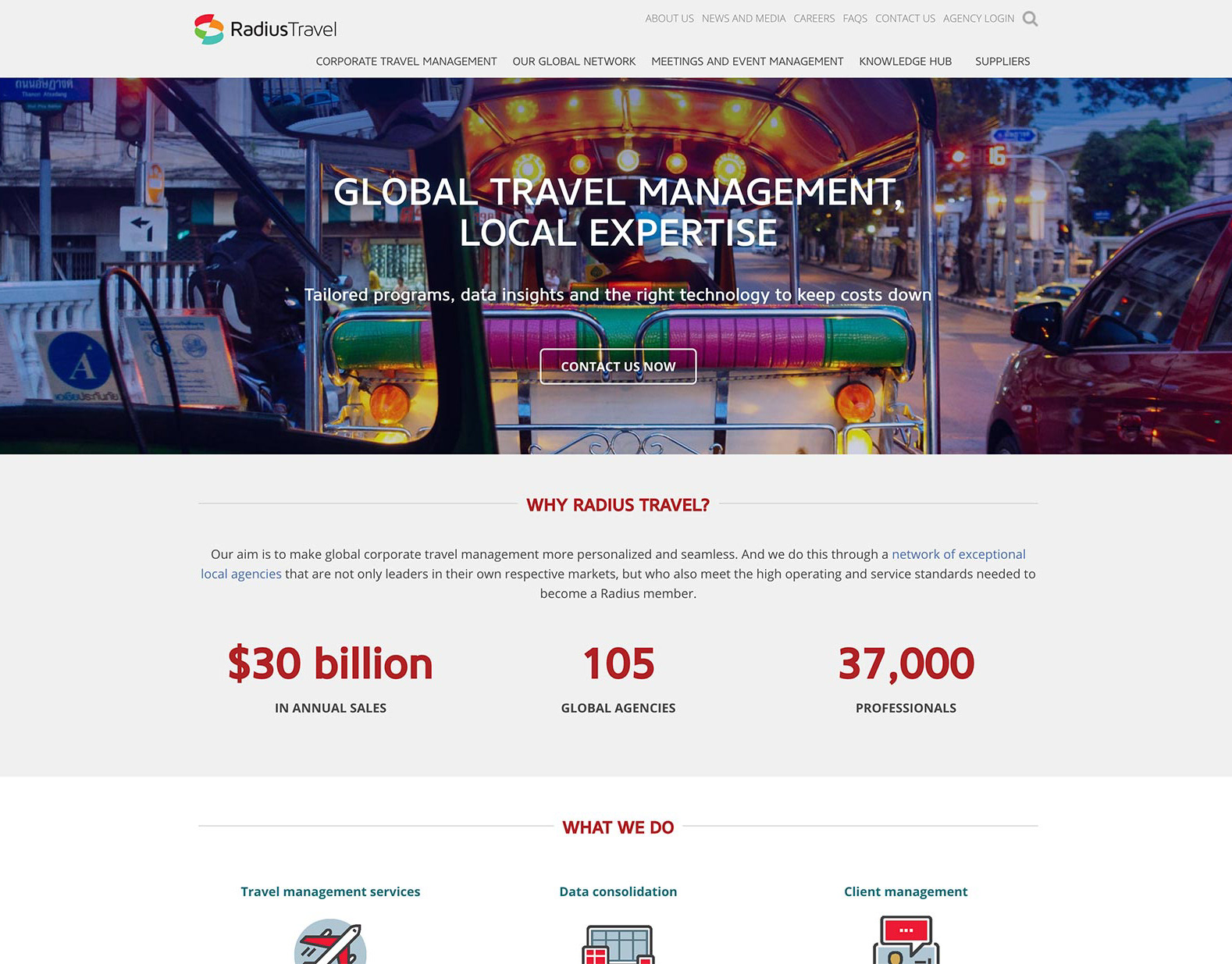
Task: Open Contact Us in top navigation
Action: pos(905,19)
